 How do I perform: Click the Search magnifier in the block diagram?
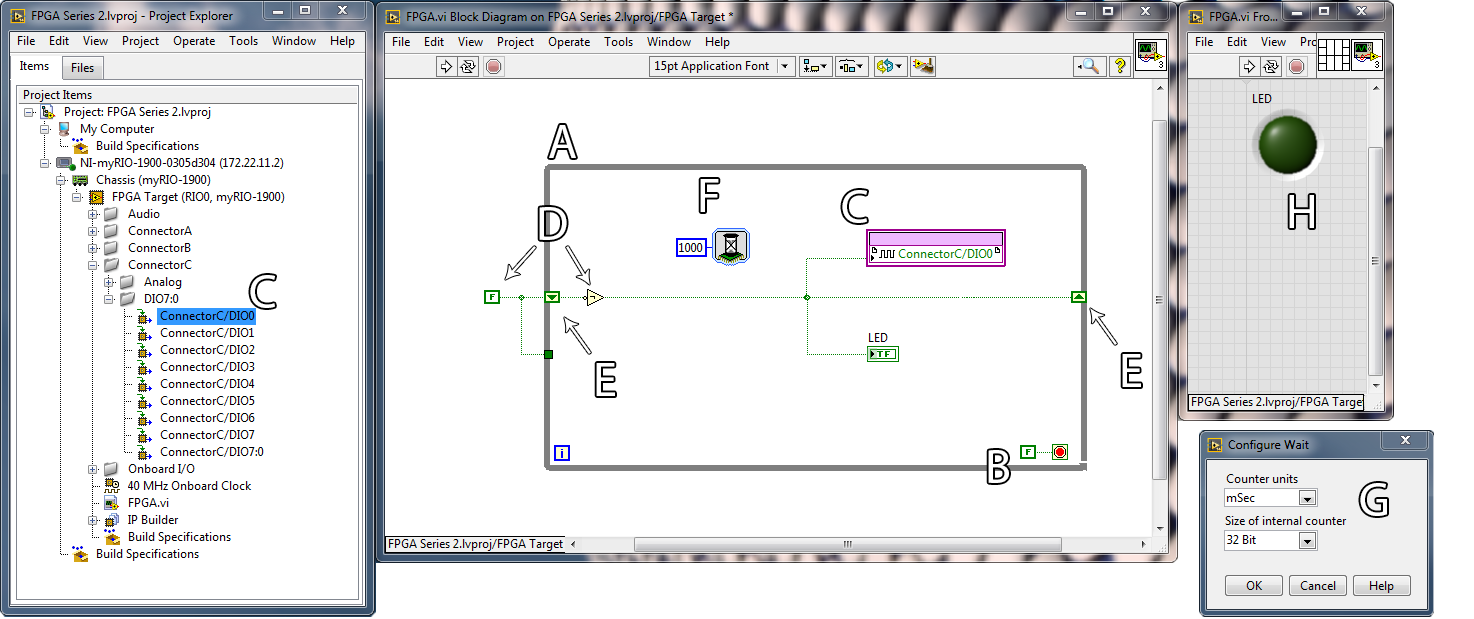click(x=1088, y=67)
